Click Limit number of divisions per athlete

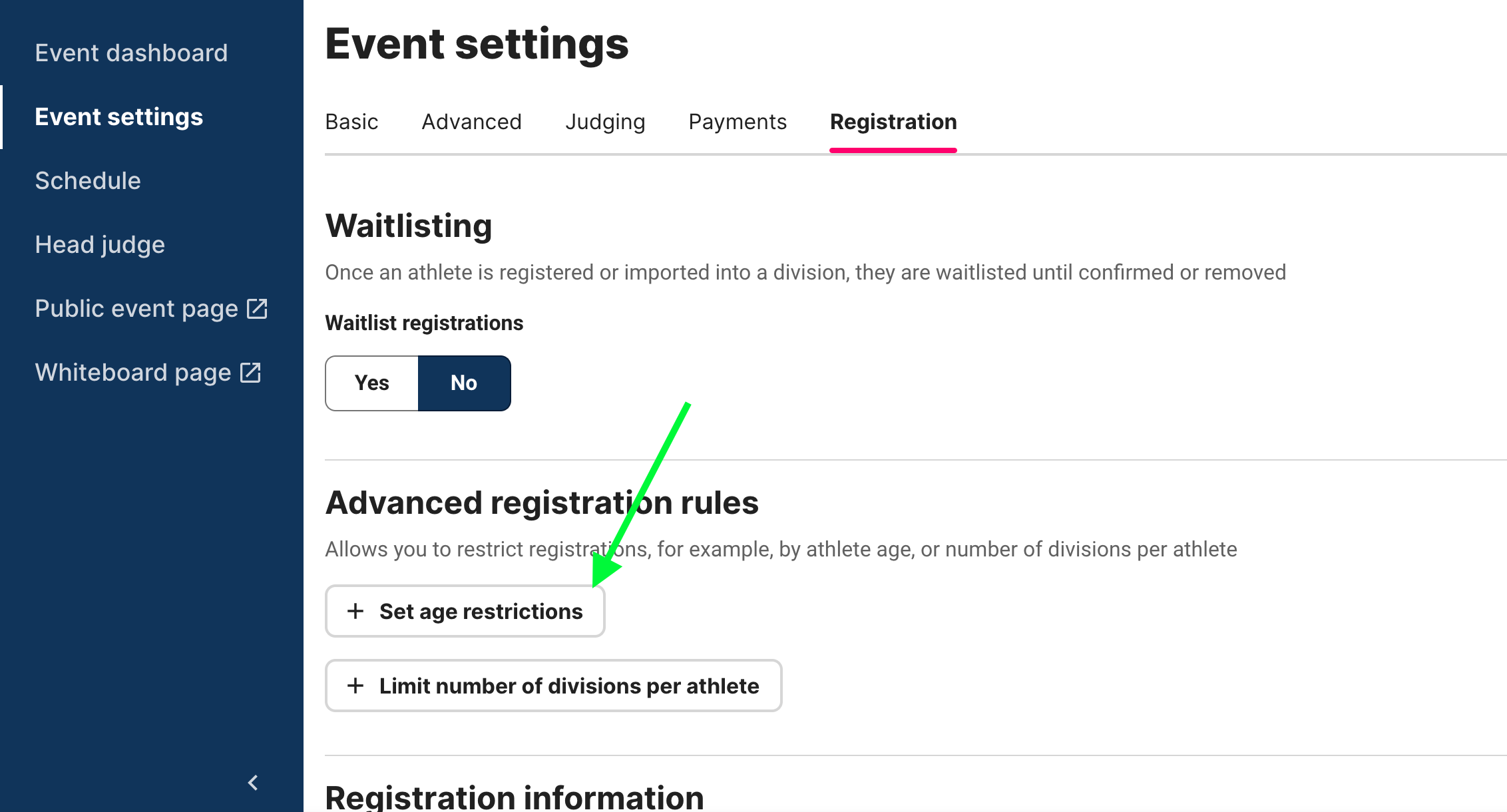[x=552, y=686]
